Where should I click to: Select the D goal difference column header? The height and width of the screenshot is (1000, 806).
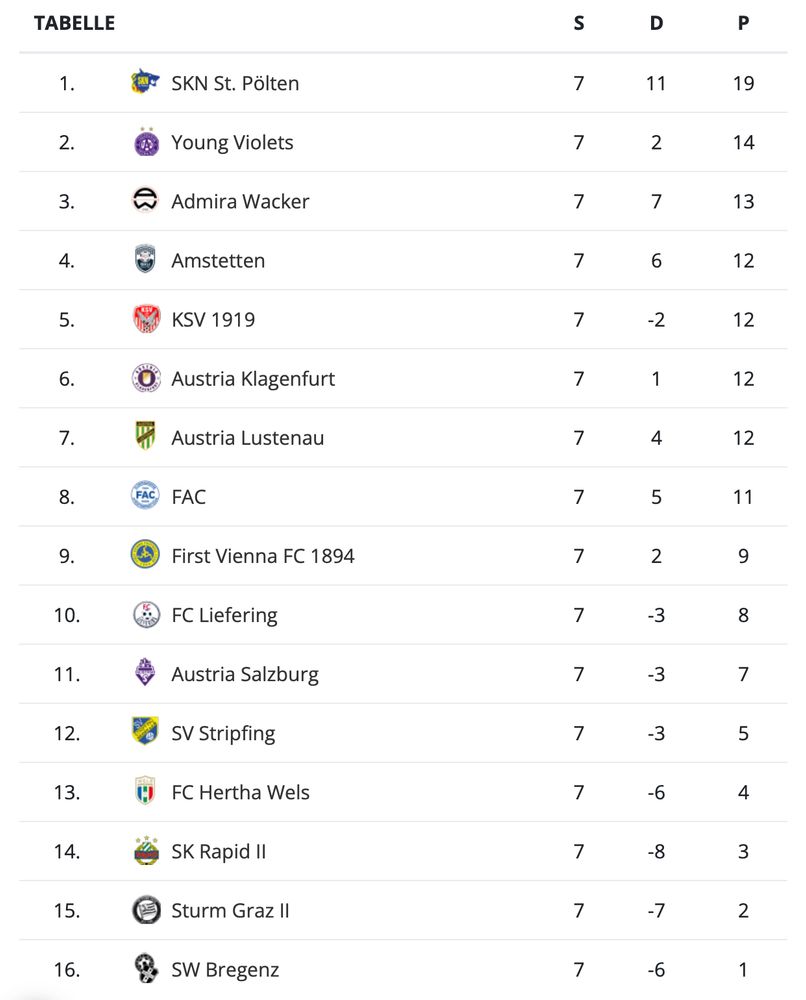(x=656, y=23)
